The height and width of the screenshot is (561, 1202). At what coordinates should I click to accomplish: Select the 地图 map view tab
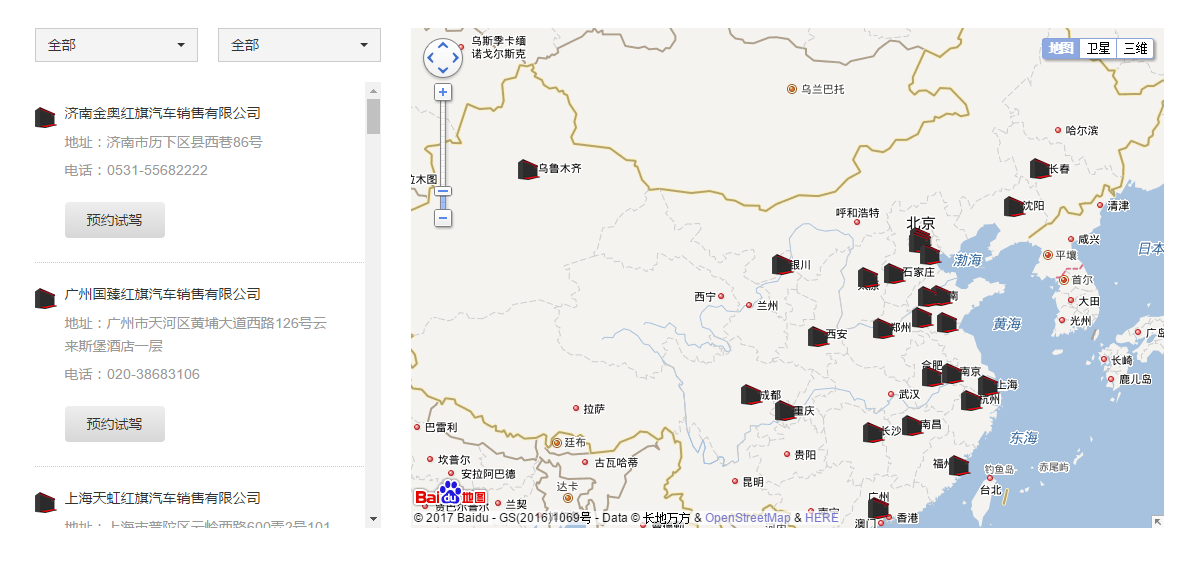coord(1061,48)
